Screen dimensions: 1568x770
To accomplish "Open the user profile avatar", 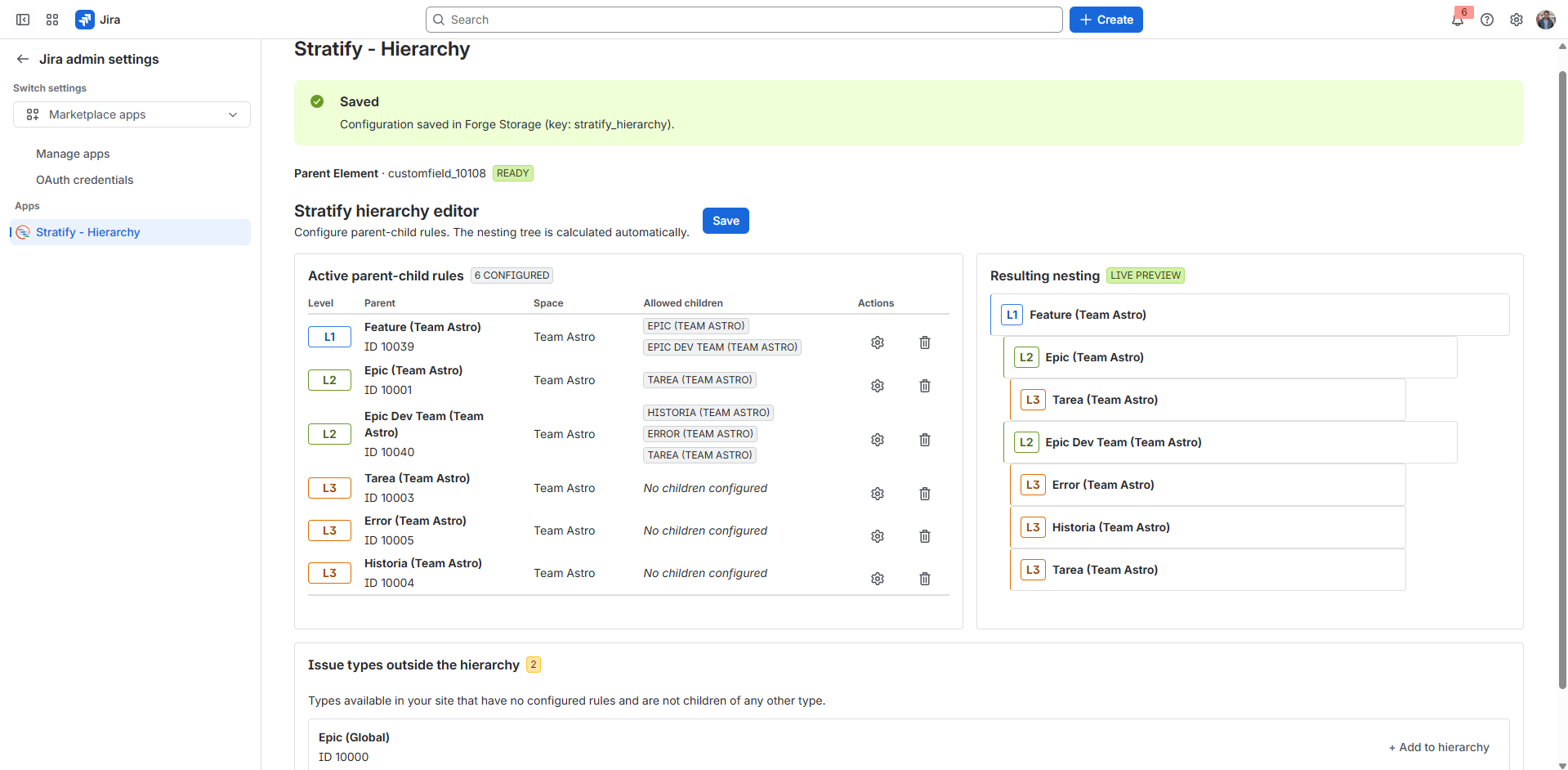I will [x=1546, y=20].
